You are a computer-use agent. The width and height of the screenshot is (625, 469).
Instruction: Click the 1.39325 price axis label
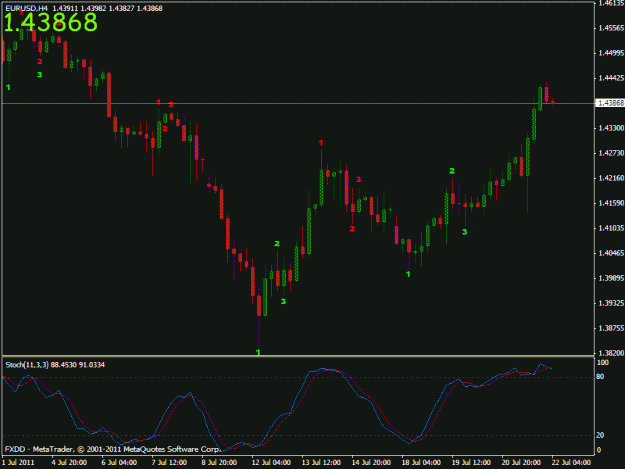pos(611,303)
